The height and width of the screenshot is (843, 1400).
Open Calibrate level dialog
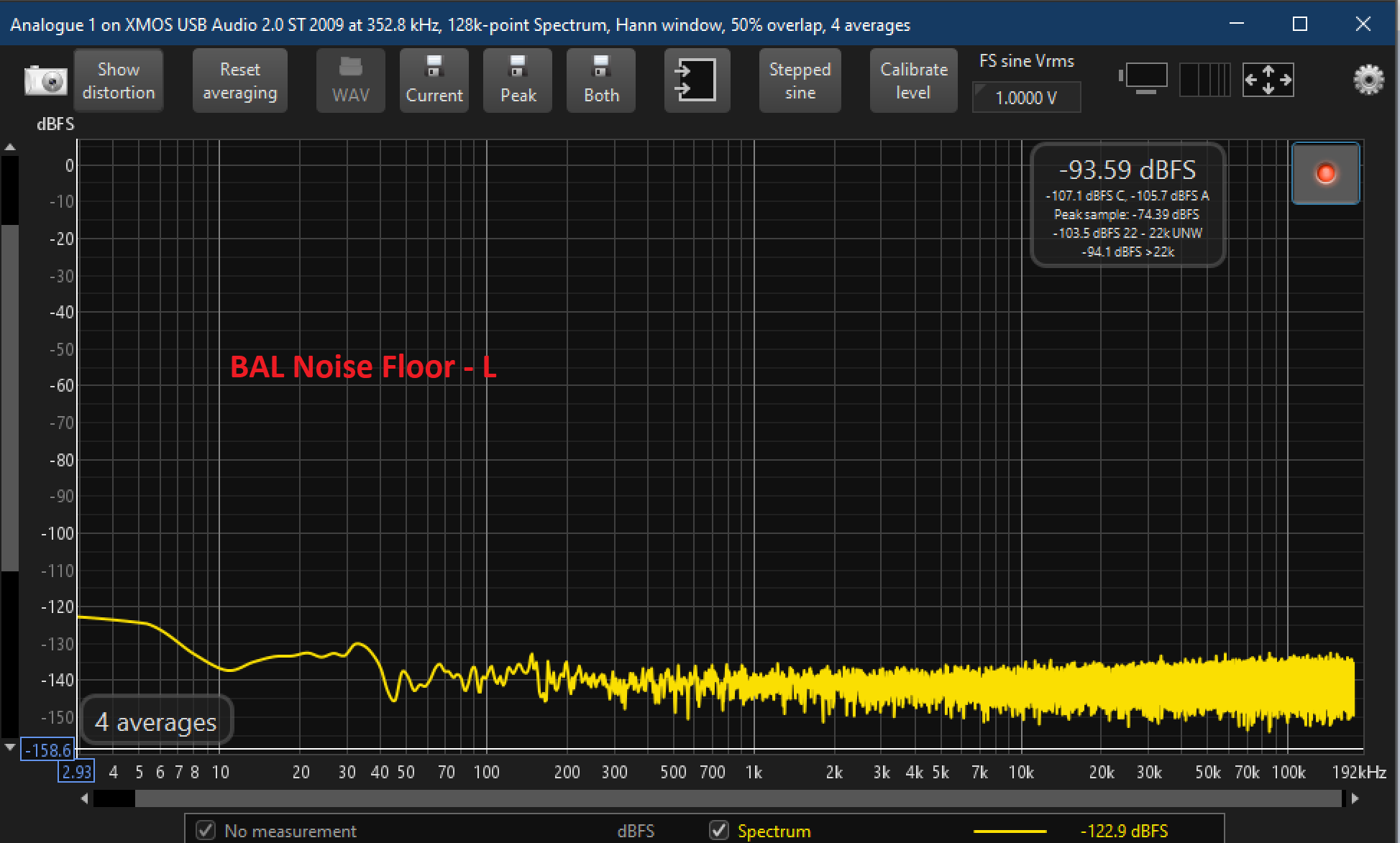pyautogui.click(x=913, y=80)
